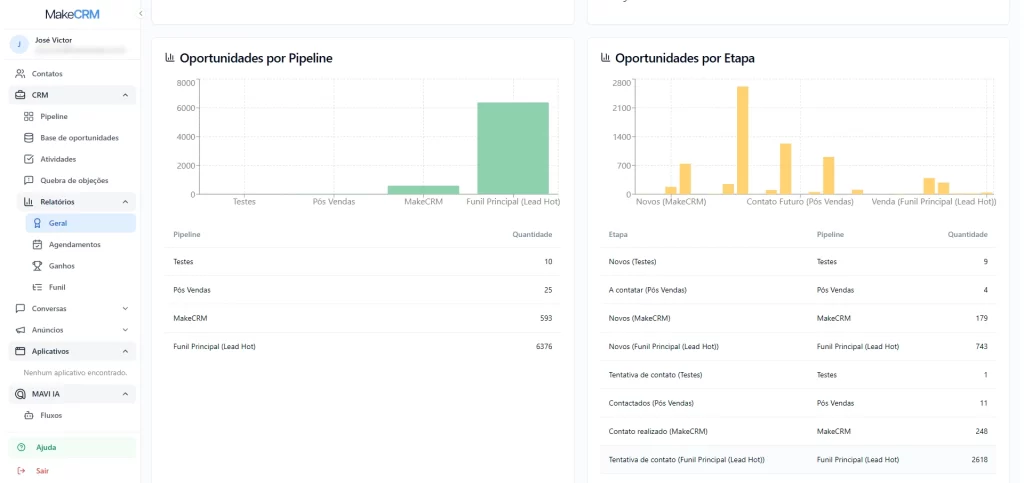
Task: Click the Pipeline grid icon
Action: click(29, 117)
